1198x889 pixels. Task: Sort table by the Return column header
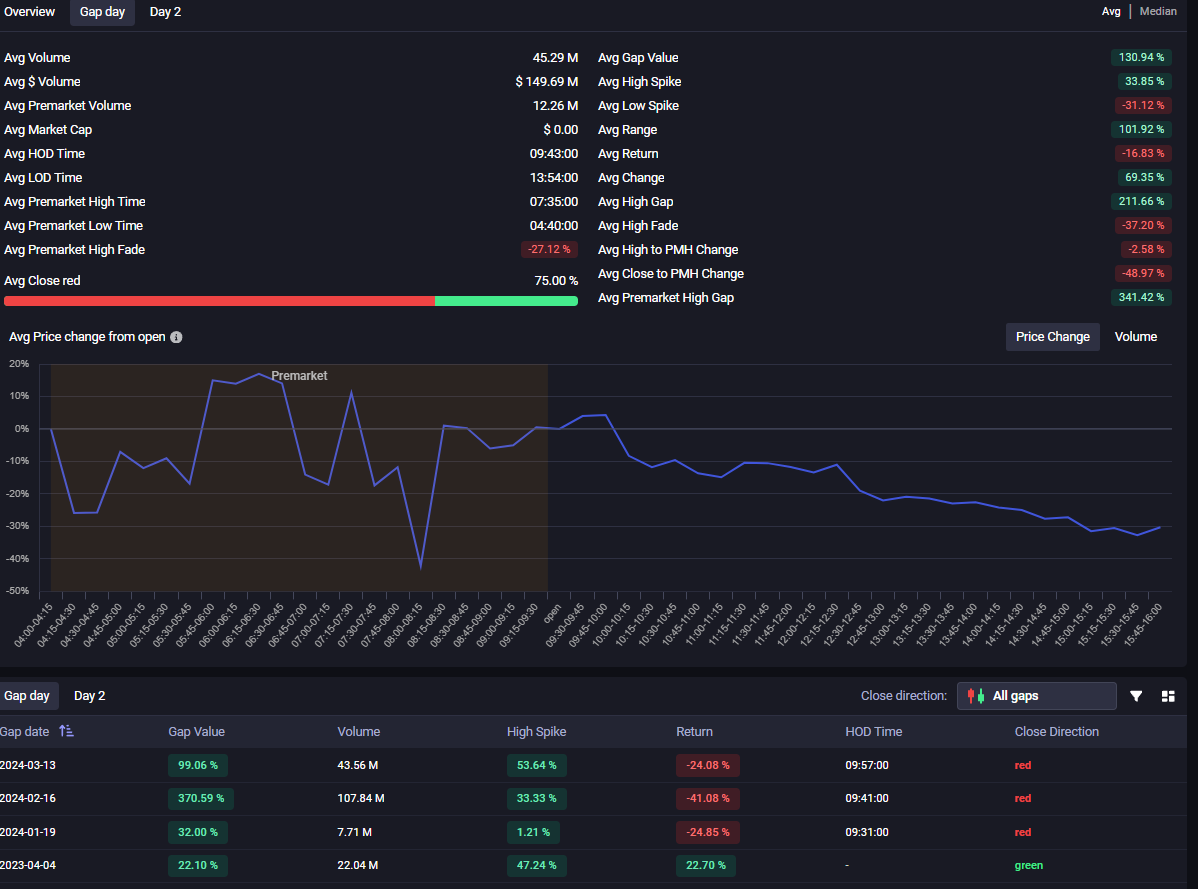tap(694, 731)
